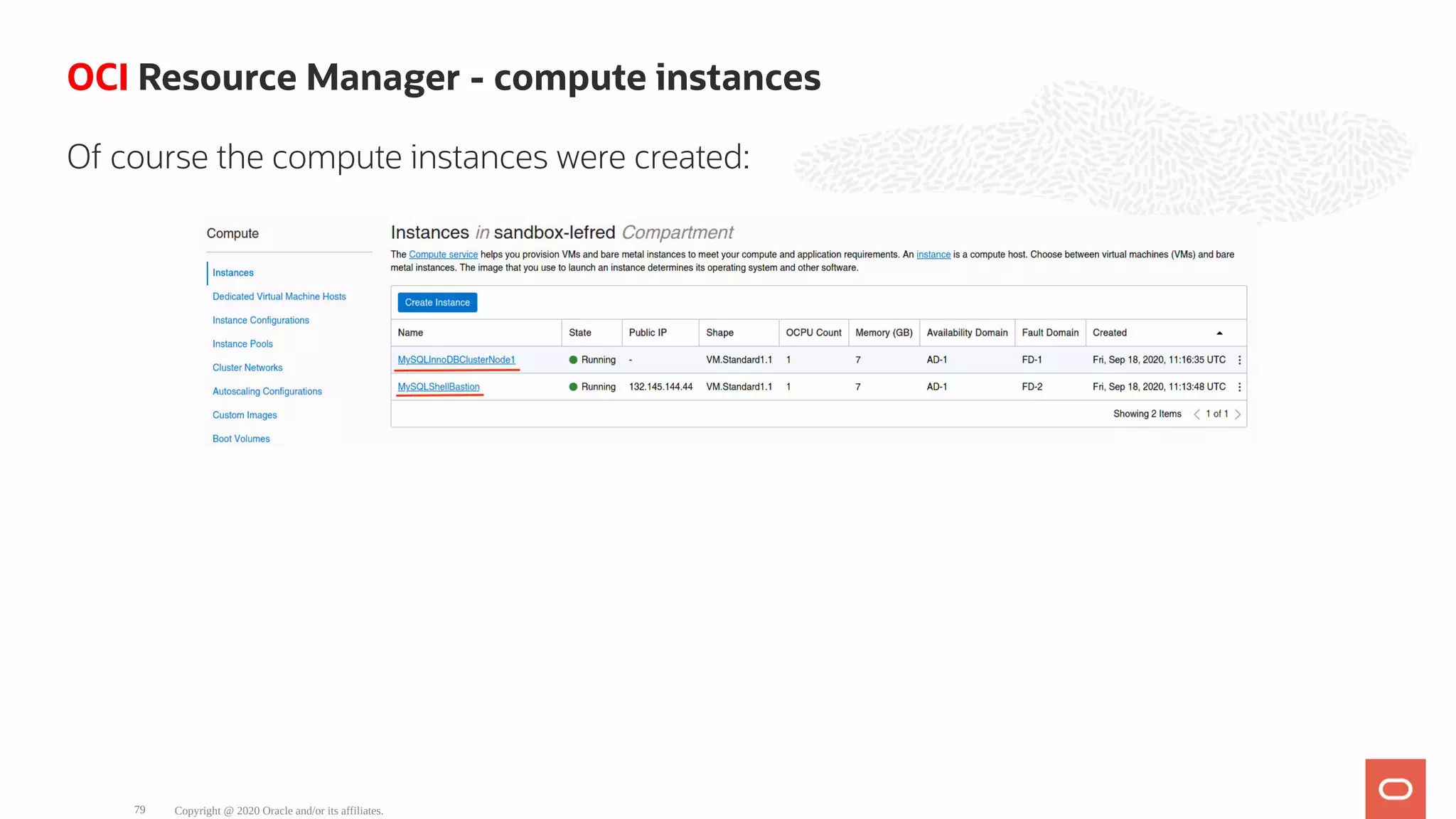Sort by OCPU Count column header
Screen dimensions: 1456x819
tap(813, 333)
